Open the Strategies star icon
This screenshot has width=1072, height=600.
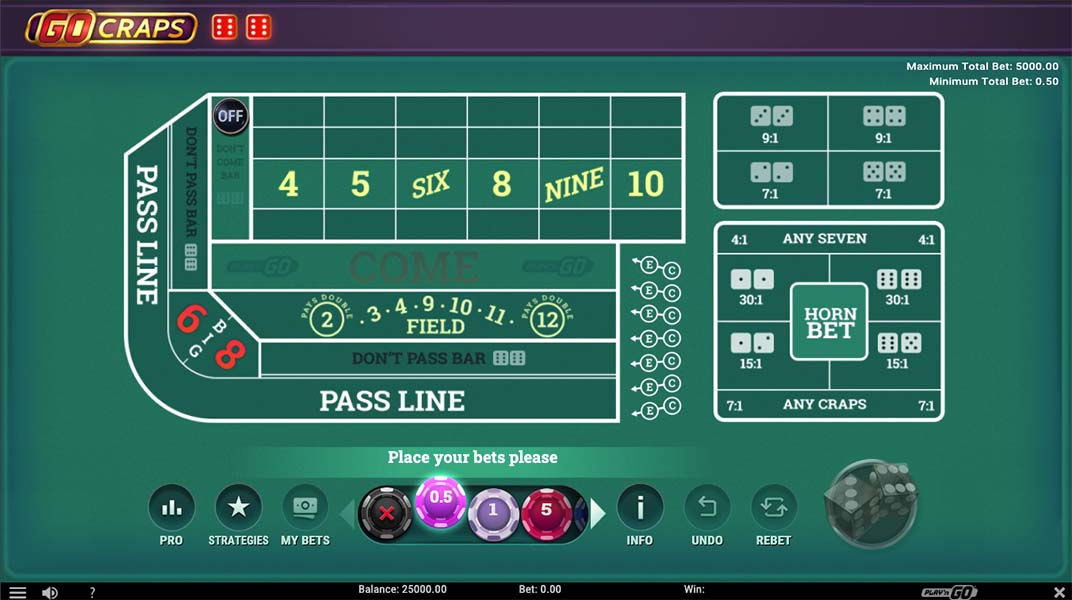click(x=238, y=508)
